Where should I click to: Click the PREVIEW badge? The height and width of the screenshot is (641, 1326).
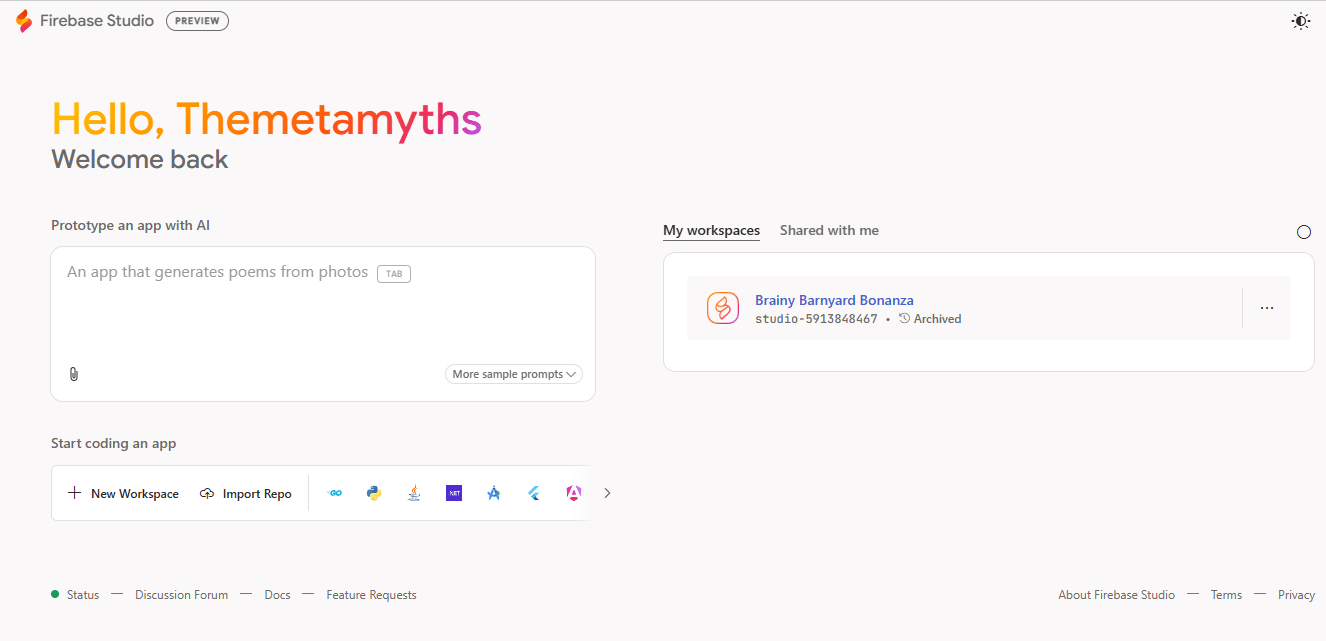click(197, 21)
